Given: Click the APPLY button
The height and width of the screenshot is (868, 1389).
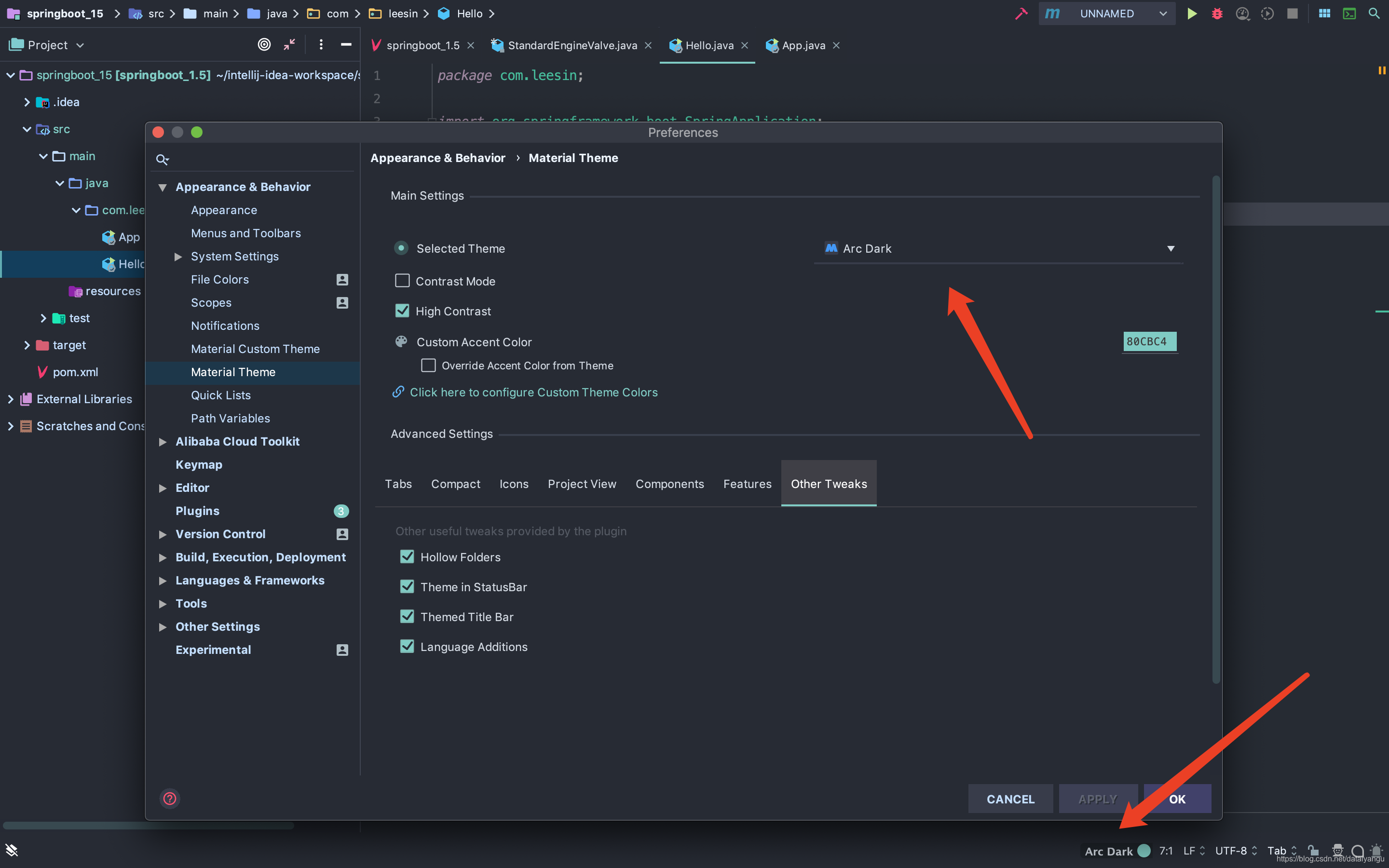Looking at the screenshot, I should (1097, 799).
